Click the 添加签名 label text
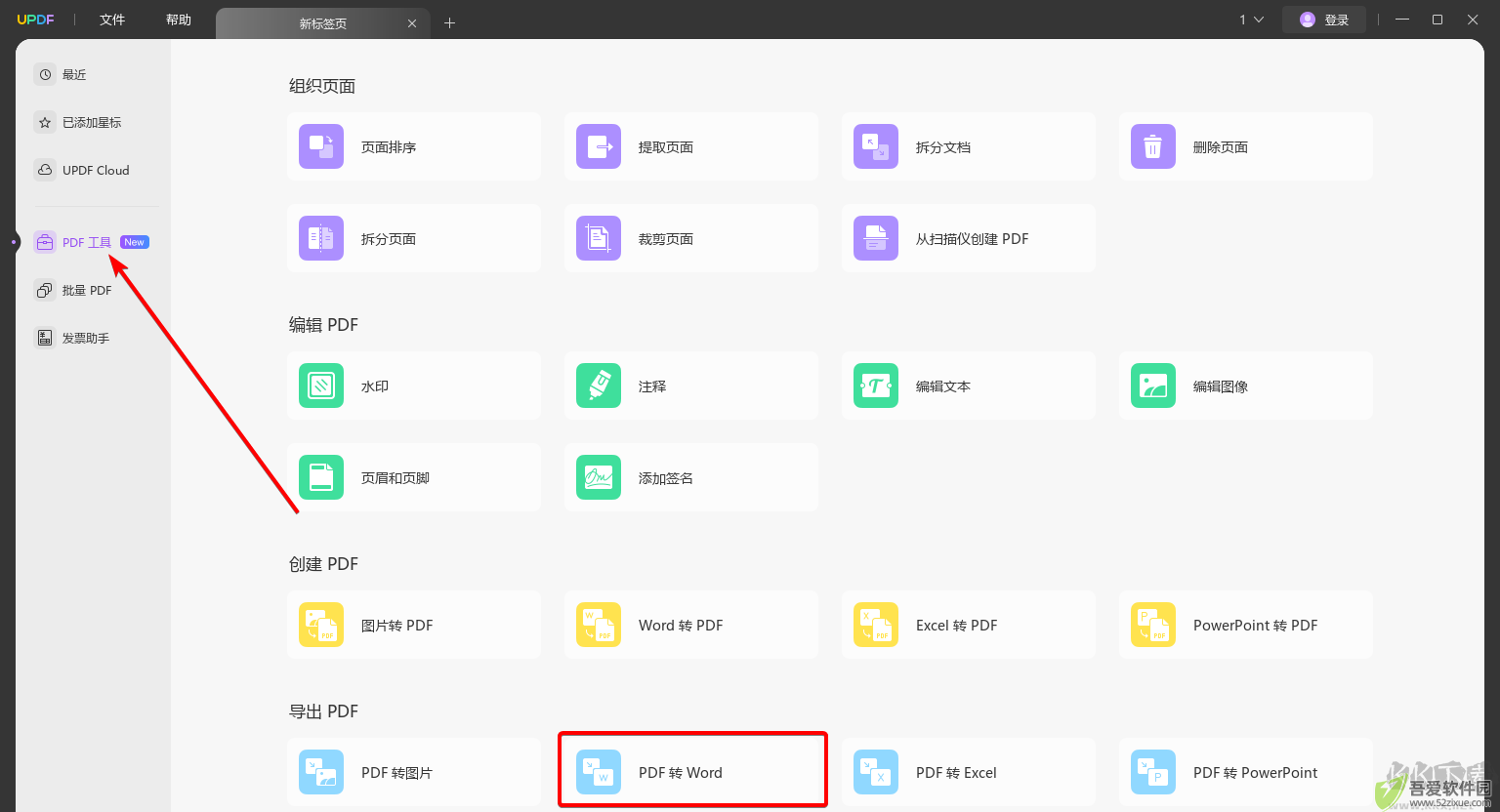 pos(666,478)
